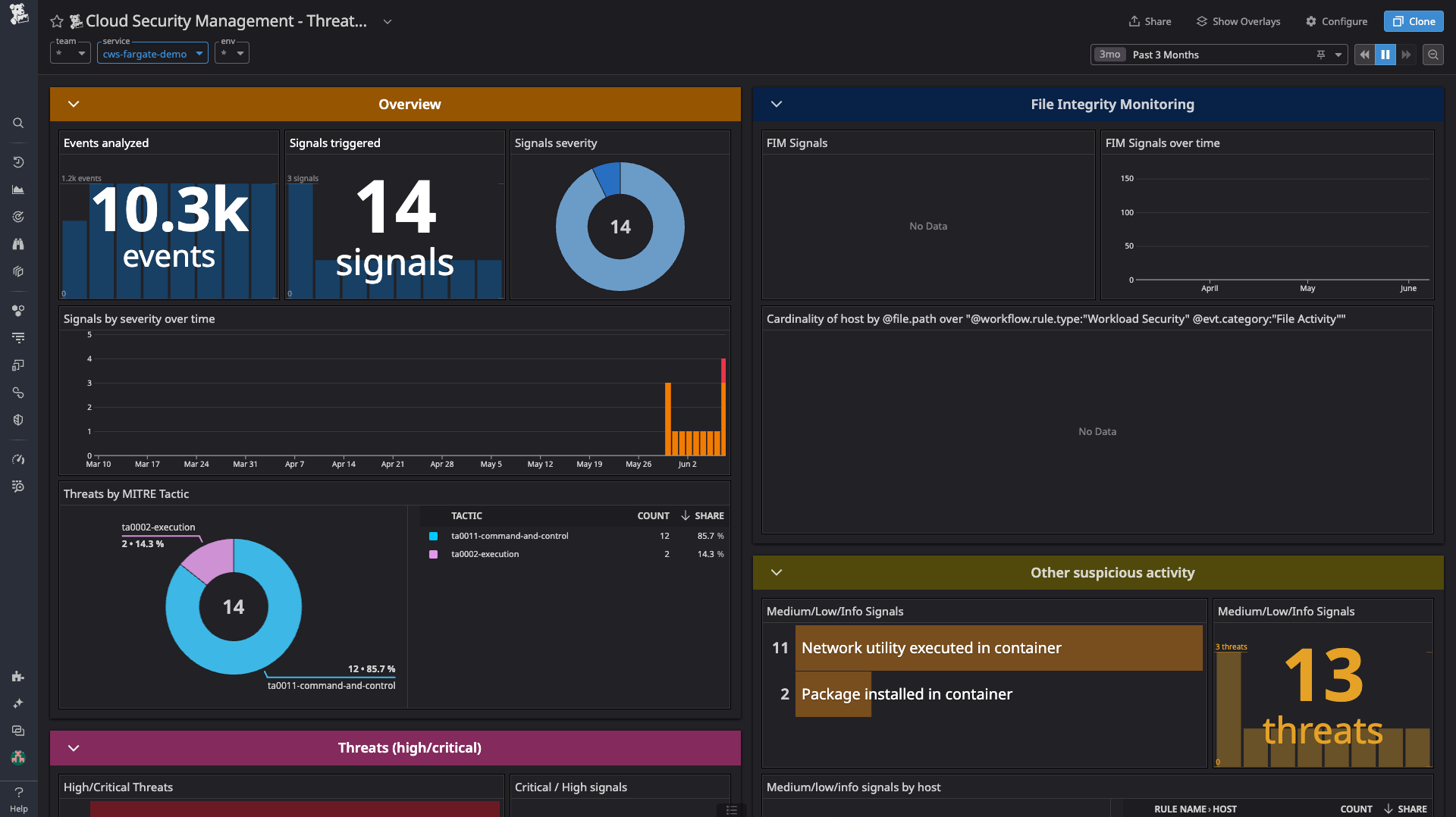Image resolution: width=1456 pixels, height=817 pixels.
Task: Open recently viewed pages from the sidebar
Action: coord(18,161)
